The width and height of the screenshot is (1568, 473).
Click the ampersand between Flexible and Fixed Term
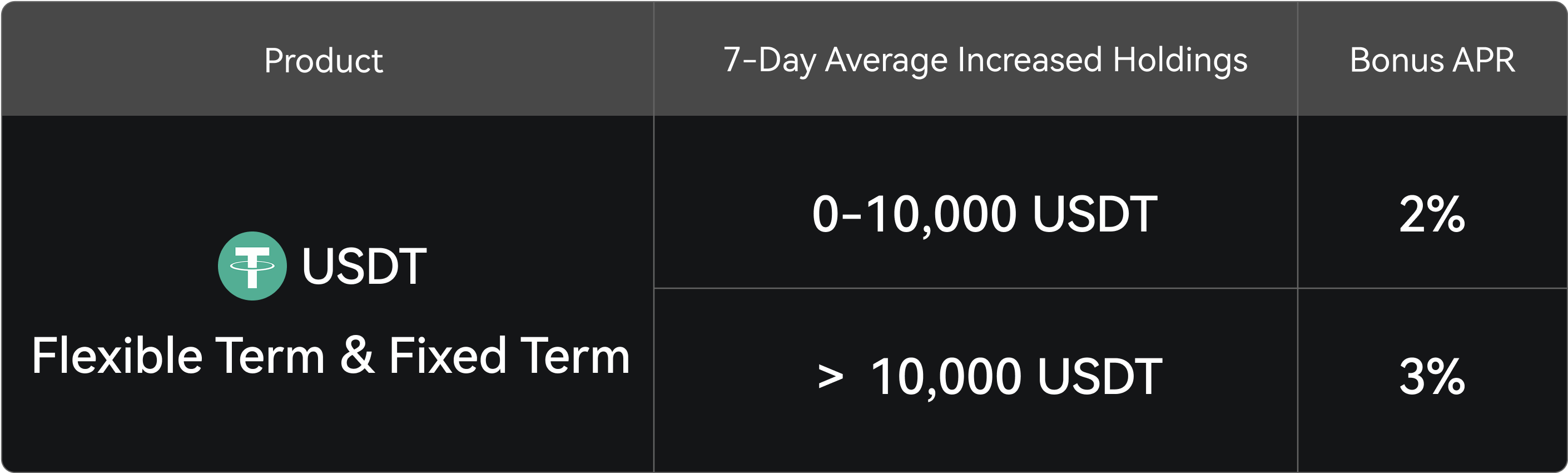click(357, 356)
